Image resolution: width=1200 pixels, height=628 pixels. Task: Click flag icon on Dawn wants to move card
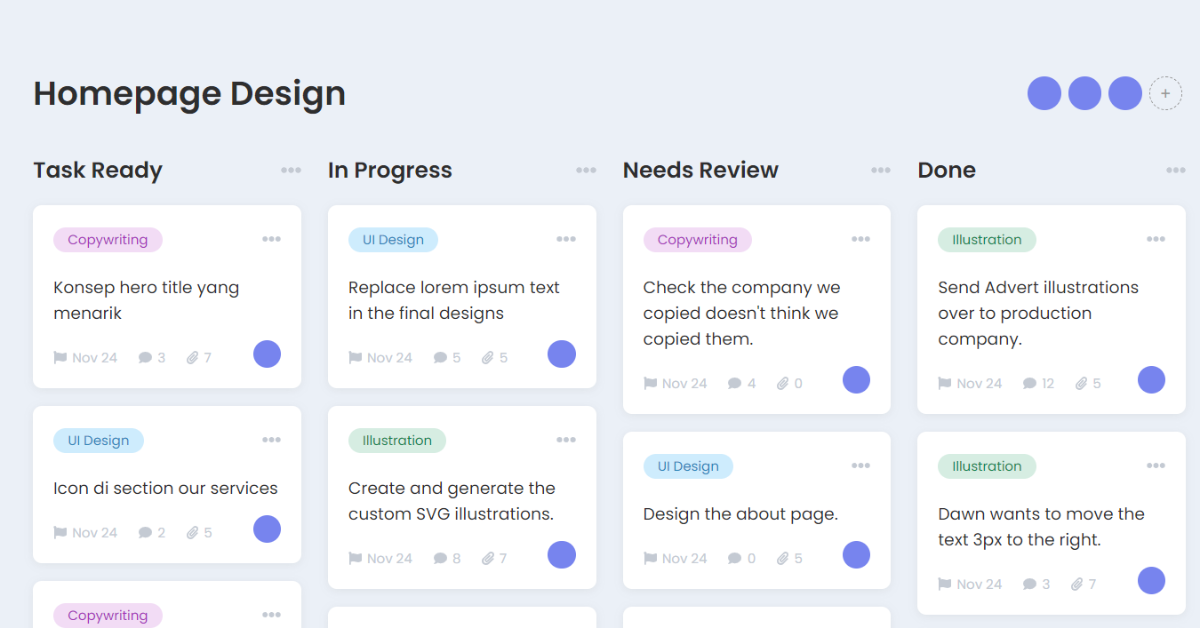coord(945,585)
